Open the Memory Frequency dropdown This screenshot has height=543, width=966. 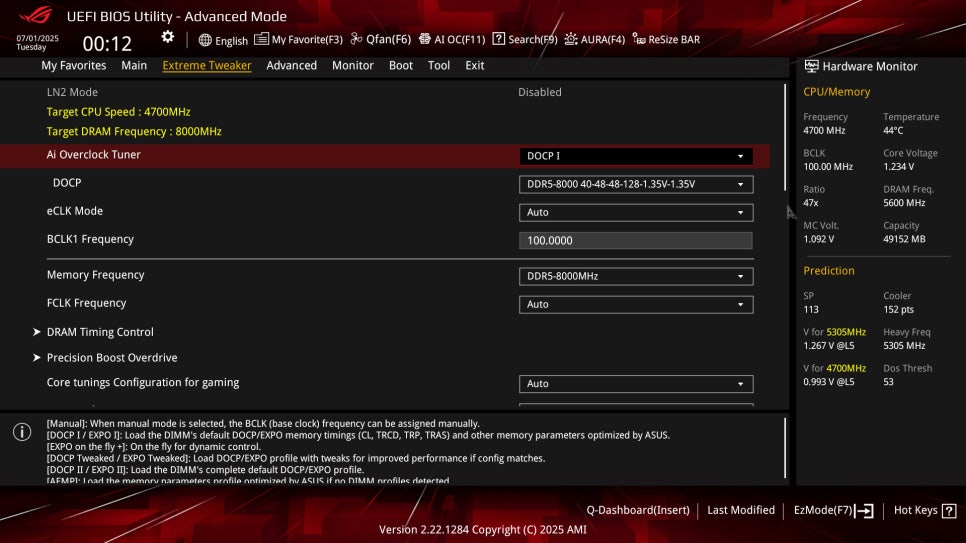[x=636, y=276]
